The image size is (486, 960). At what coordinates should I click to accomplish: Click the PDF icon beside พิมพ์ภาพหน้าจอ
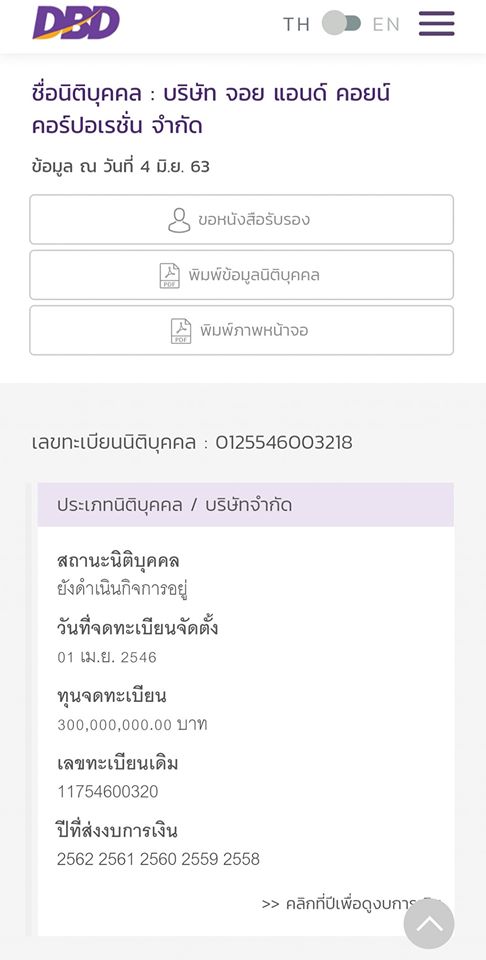[181, 331]
